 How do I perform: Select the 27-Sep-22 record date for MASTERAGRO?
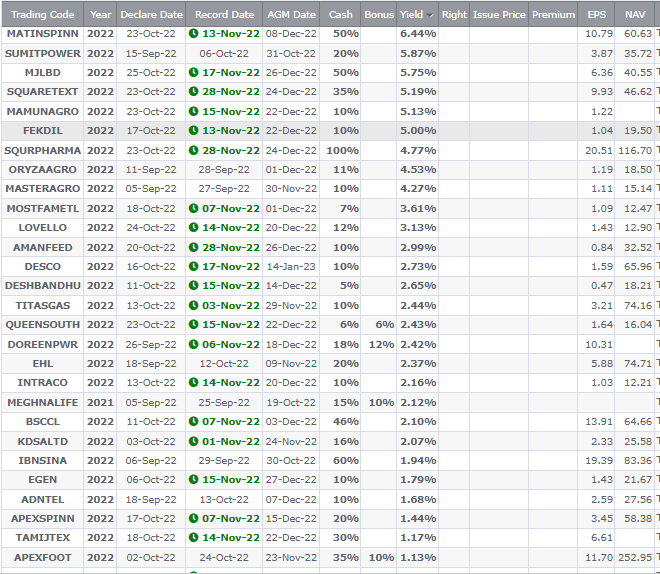point(224,189)
